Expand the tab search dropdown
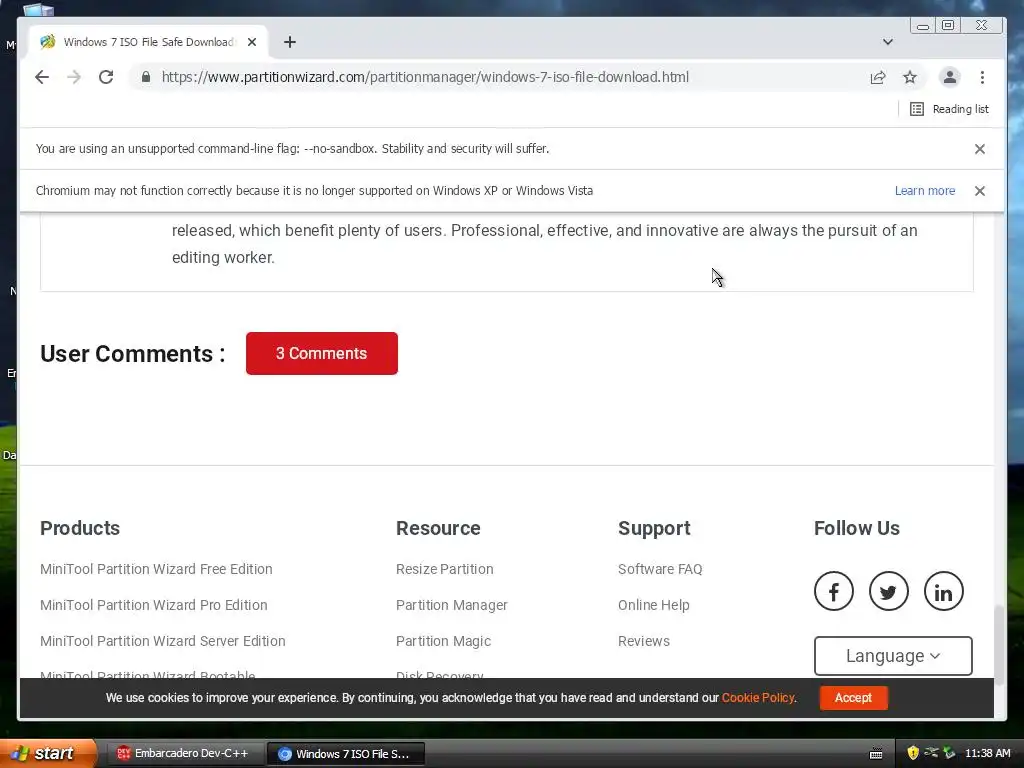Screen dimensions: 1024x768 click(888, 42)
